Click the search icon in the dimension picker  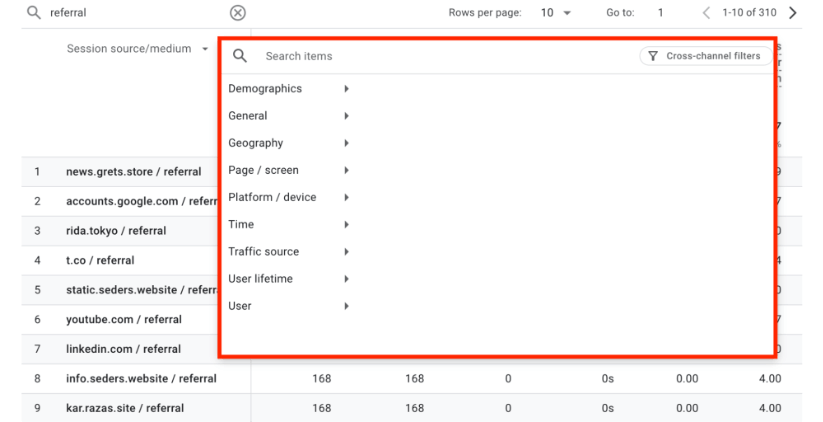[240, 56]
